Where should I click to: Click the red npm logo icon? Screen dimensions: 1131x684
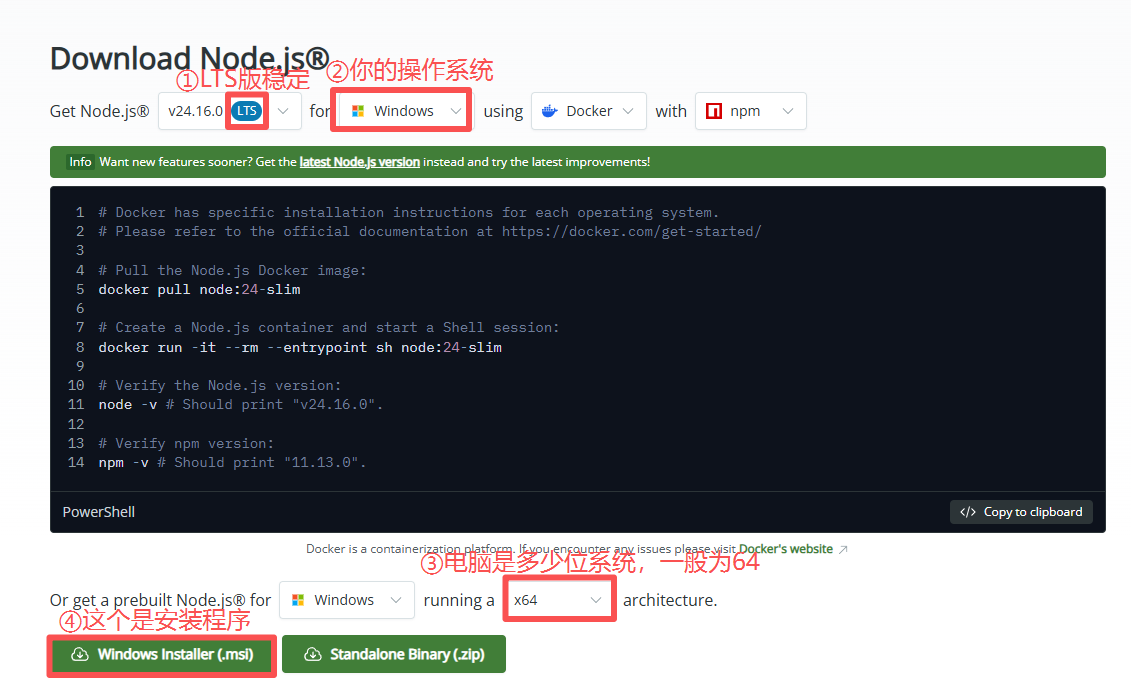[x=713, y=111]
